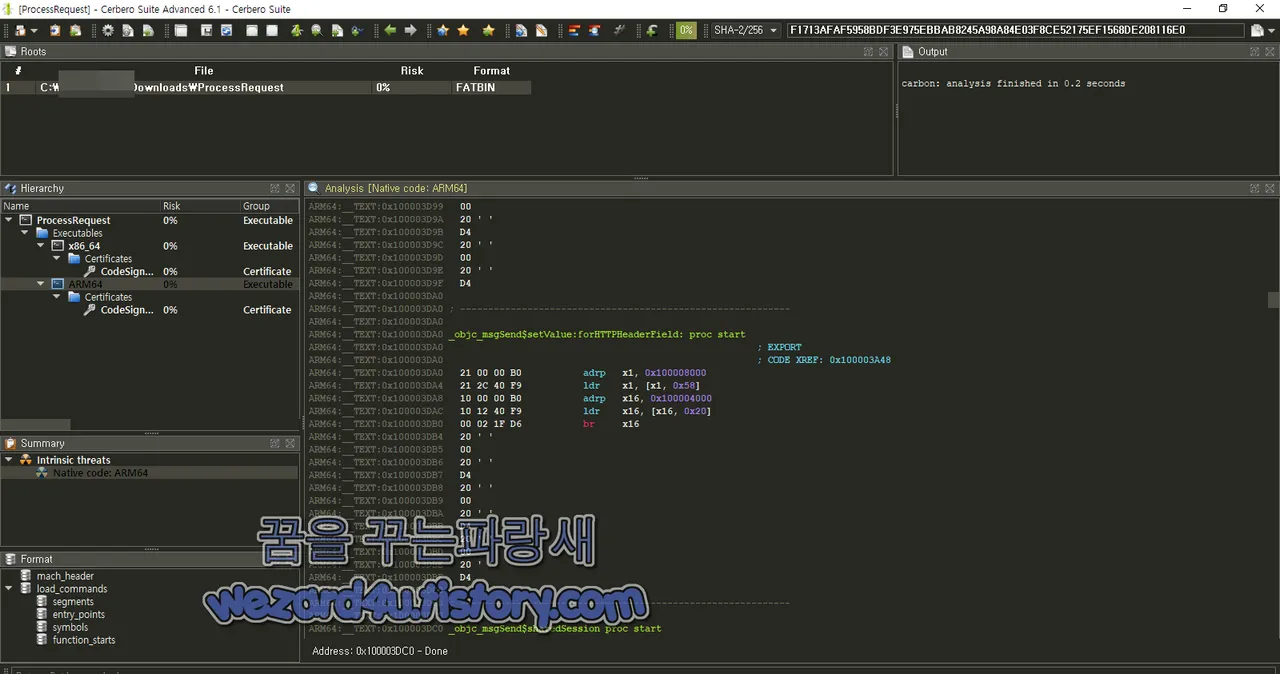Select the CodeSign certificate under x86_64
Viewport: 1280px width, 674px height.
pos(126,271)
